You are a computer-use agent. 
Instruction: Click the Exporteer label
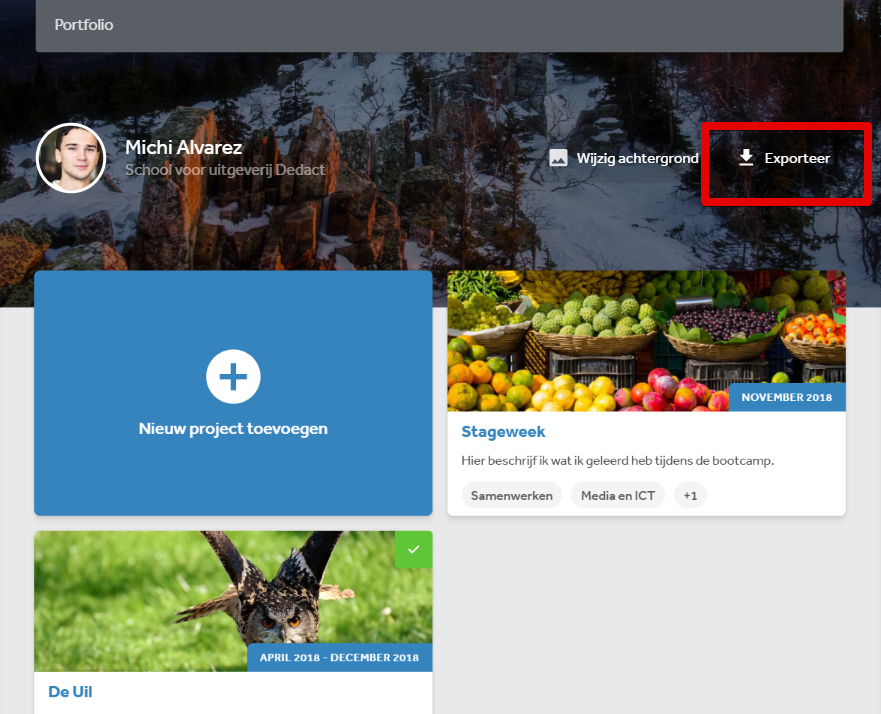point(797,158)
